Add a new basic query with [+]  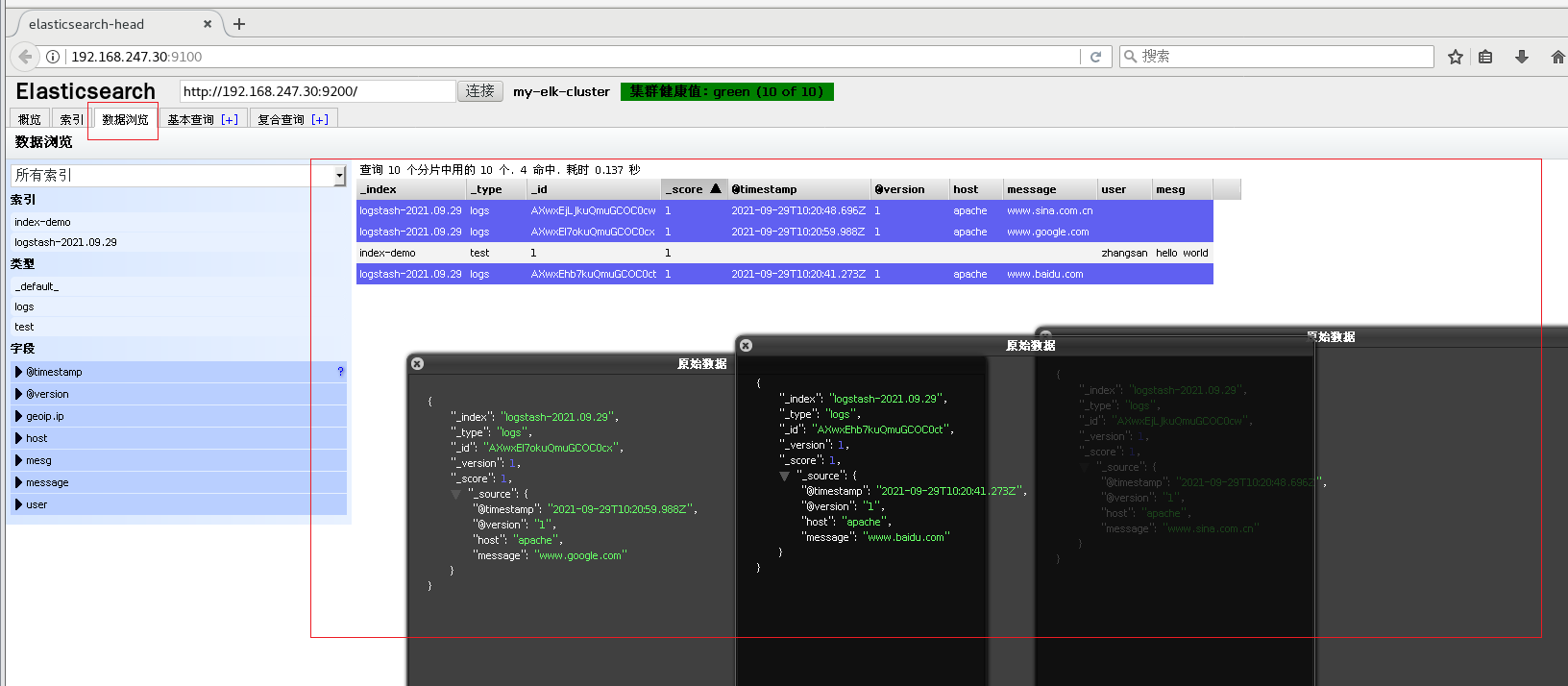(230, 119)
